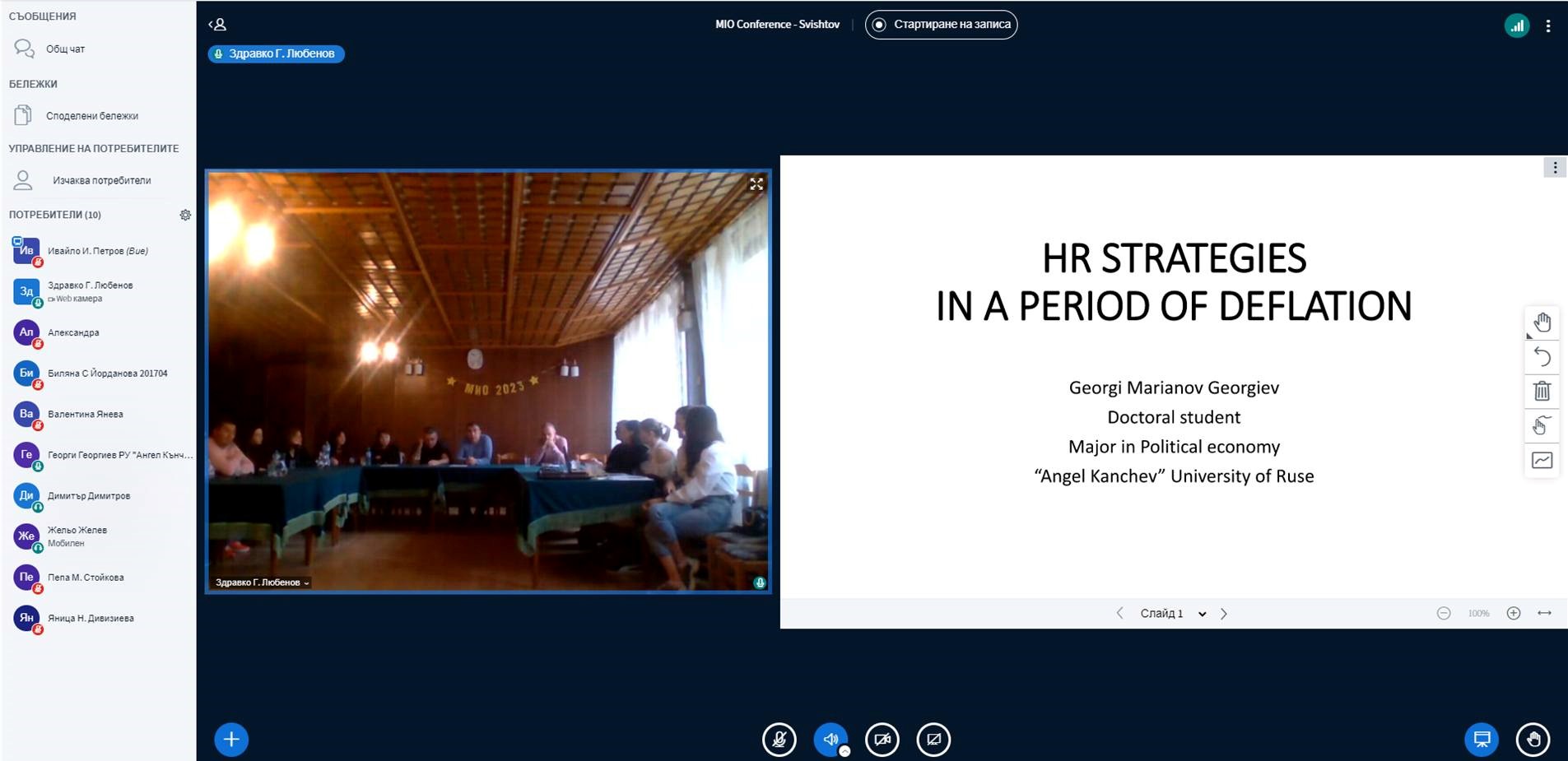Unmute the microphone
This screenshot has height=761, width=1568.
pyautogui.click(x=779, y=739)
